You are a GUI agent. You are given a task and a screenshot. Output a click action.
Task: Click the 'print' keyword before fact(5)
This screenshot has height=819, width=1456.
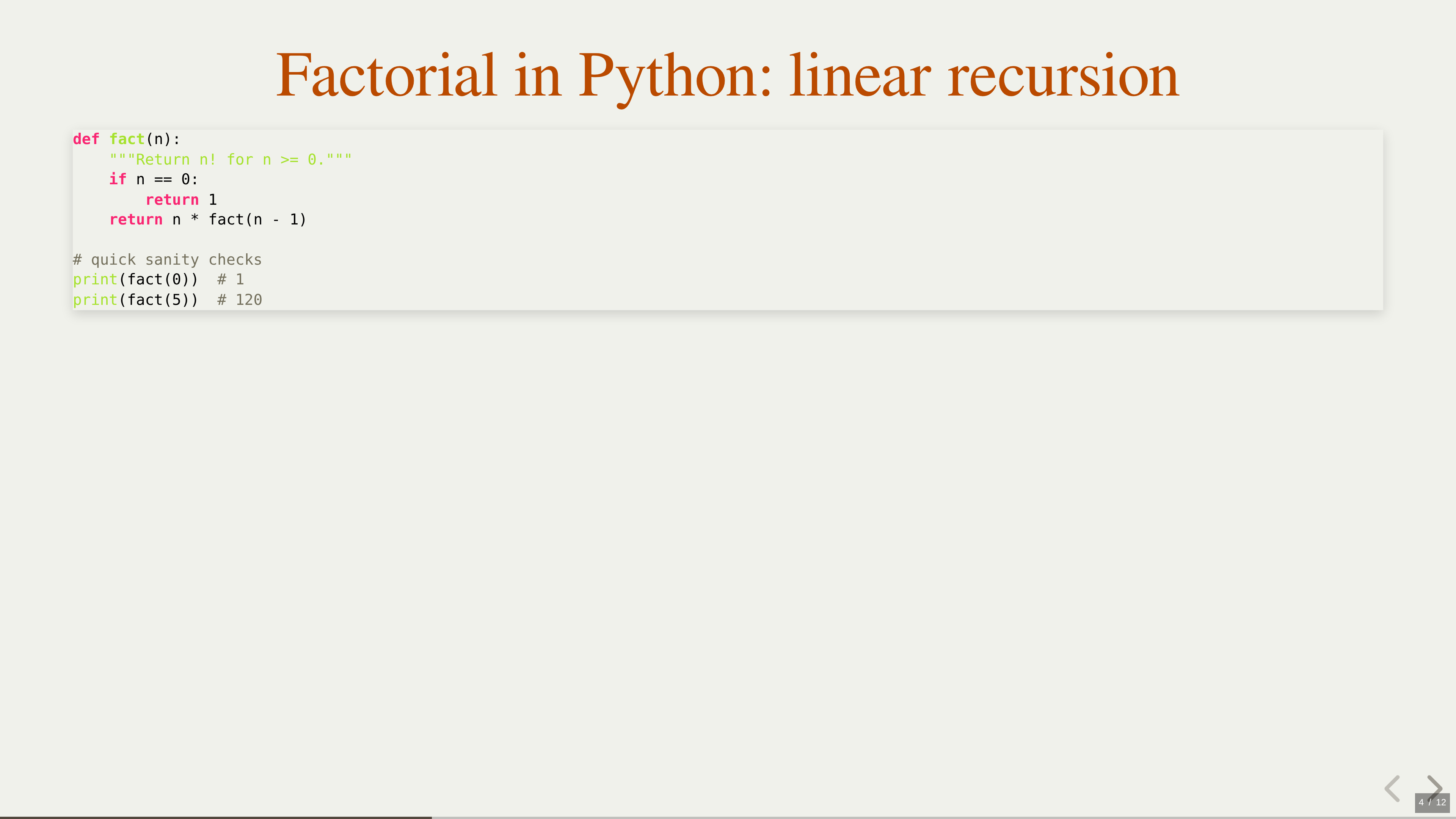tap(95, 300)
